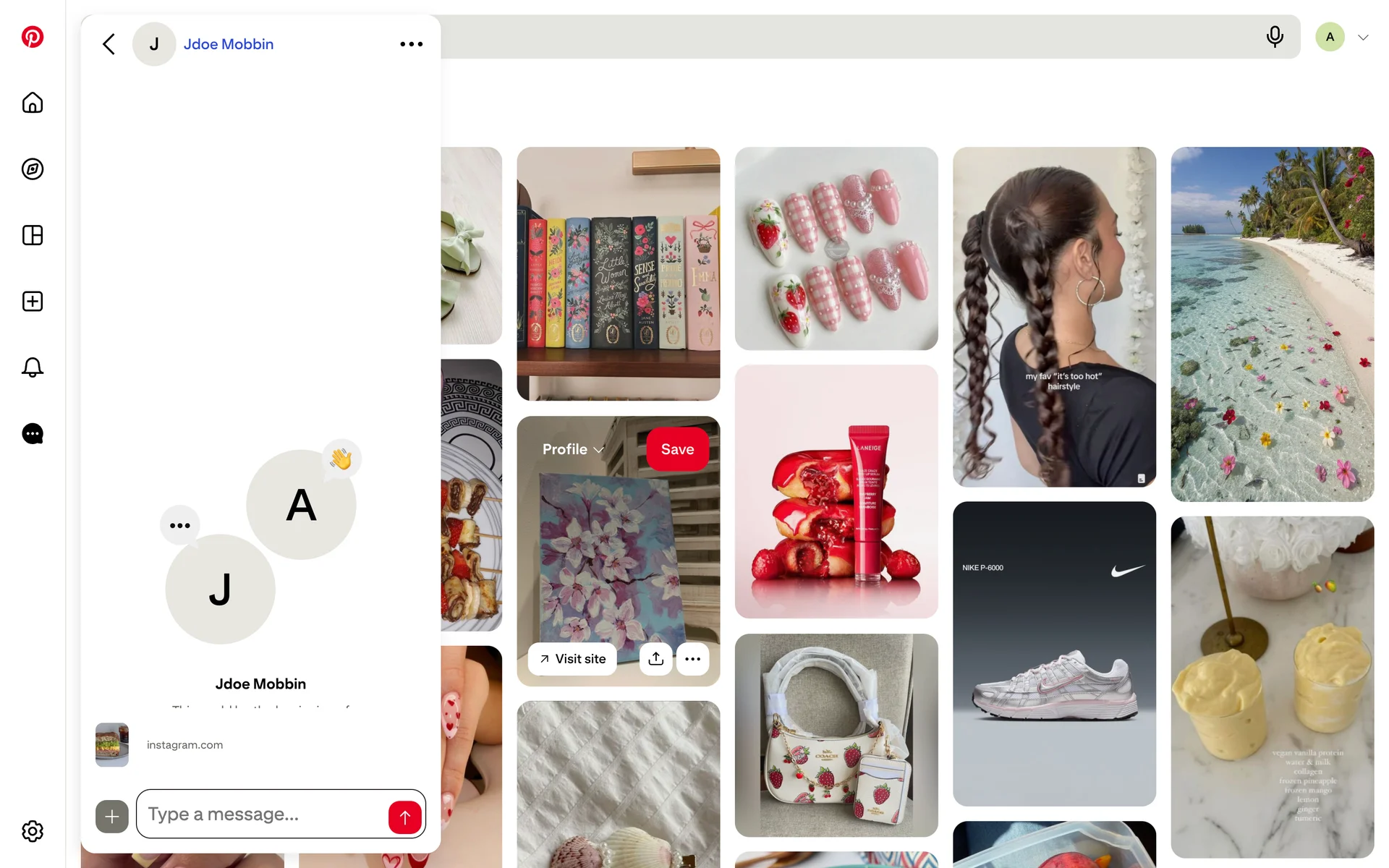Image resolution: width=1389 pixels, height=868 pixels.
Task: Send the message with red arrow
Action: tap(405, 817)
